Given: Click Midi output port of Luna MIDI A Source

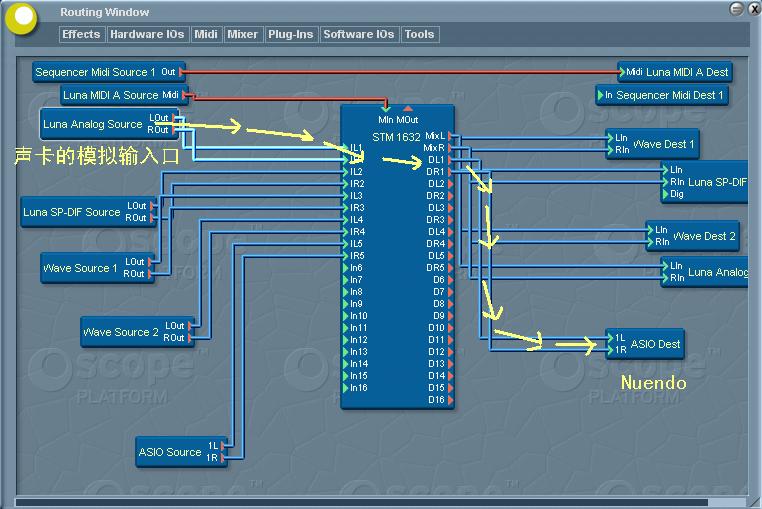Looking at the screenshot, I should [x=186, y=95].
